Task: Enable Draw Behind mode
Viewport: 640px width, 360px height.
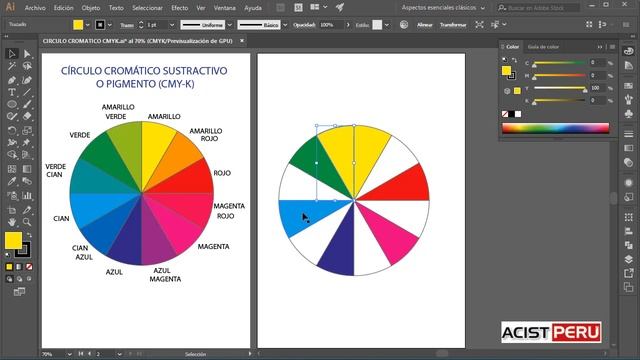Action: coord(19,279)
